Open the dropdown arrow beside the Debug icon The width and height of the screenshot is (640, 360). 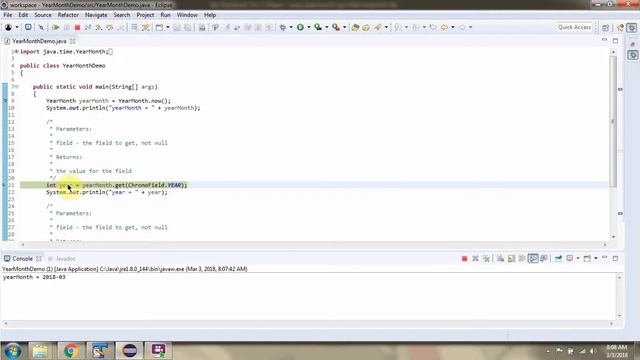point(291,27)
